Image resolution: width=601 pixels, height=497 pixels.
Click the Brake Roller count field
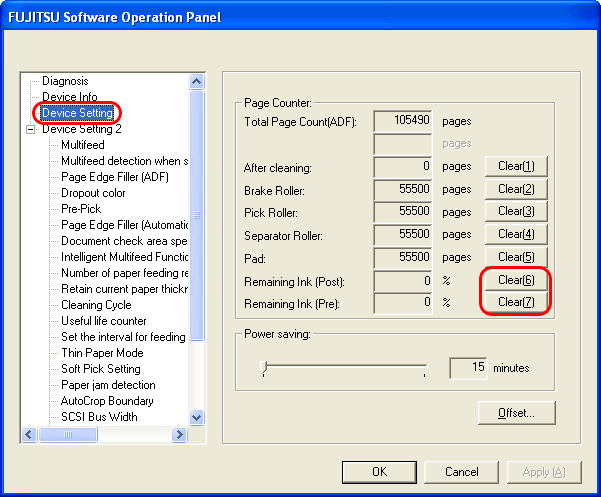[403, 190]
